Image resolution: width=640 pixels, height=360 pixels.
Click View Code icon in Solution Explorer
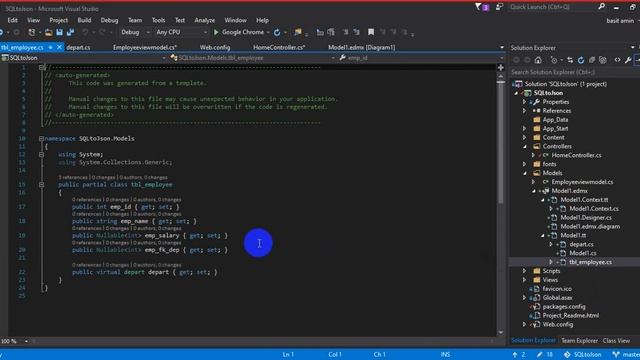point(617,60)
